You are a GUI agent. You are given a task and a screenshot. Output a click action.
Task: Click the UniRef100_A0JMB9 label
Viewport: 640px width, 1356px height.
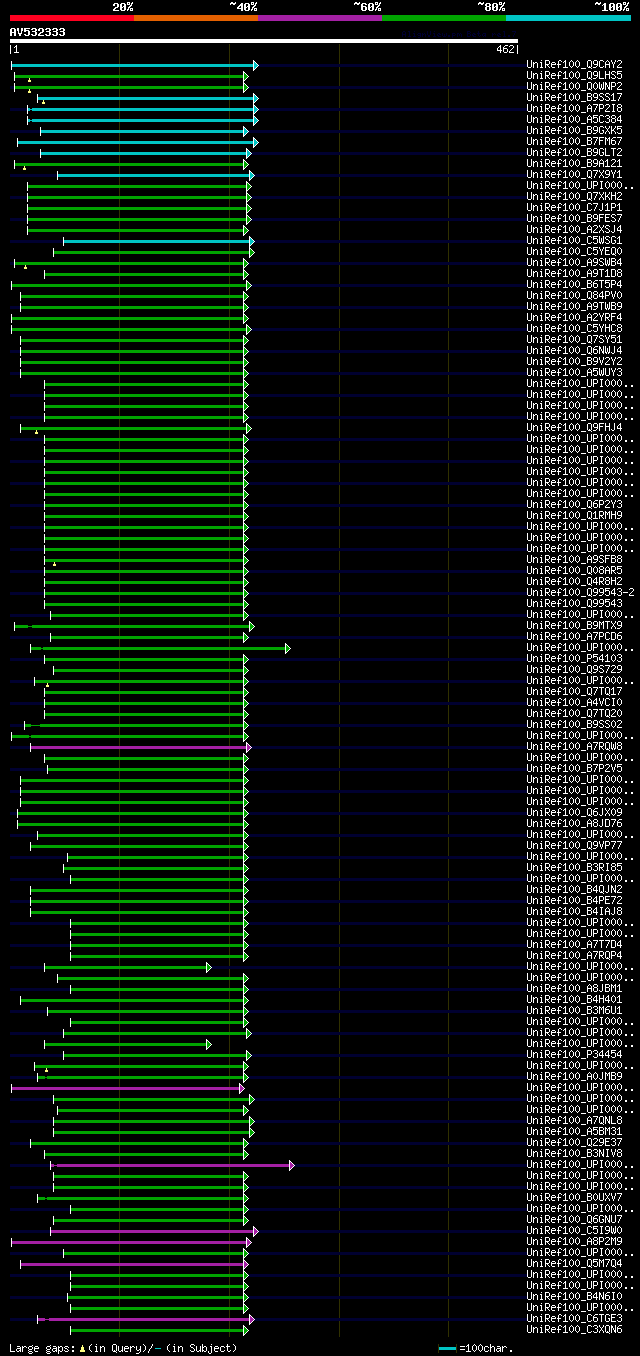[574, 1077]
